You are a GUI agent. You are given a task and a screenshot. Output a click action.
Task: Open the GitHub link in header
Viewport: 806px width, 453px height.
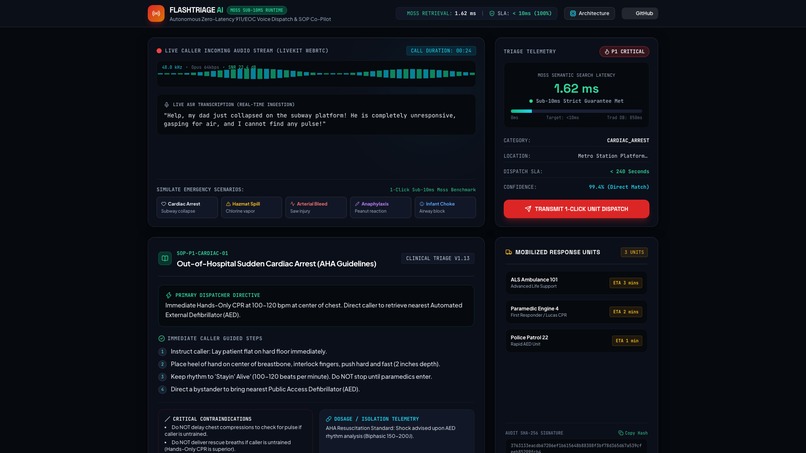coord(640,13)
